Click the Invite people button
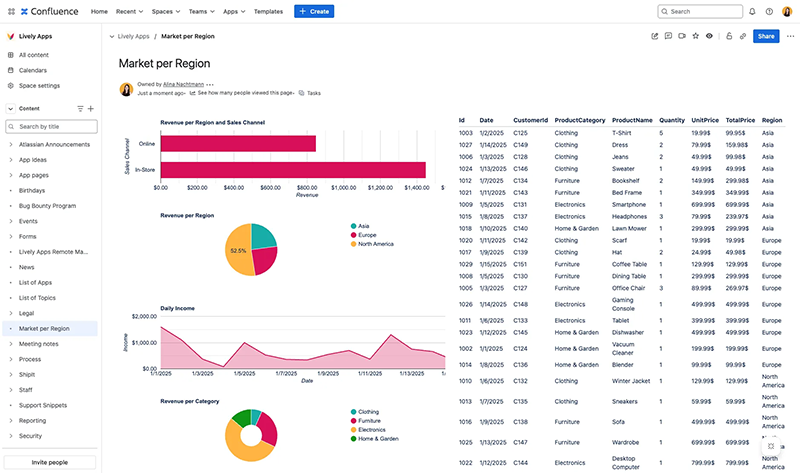The width and height of the screenshot is (800, 473). pyautogui.click(x=49, y=462)
